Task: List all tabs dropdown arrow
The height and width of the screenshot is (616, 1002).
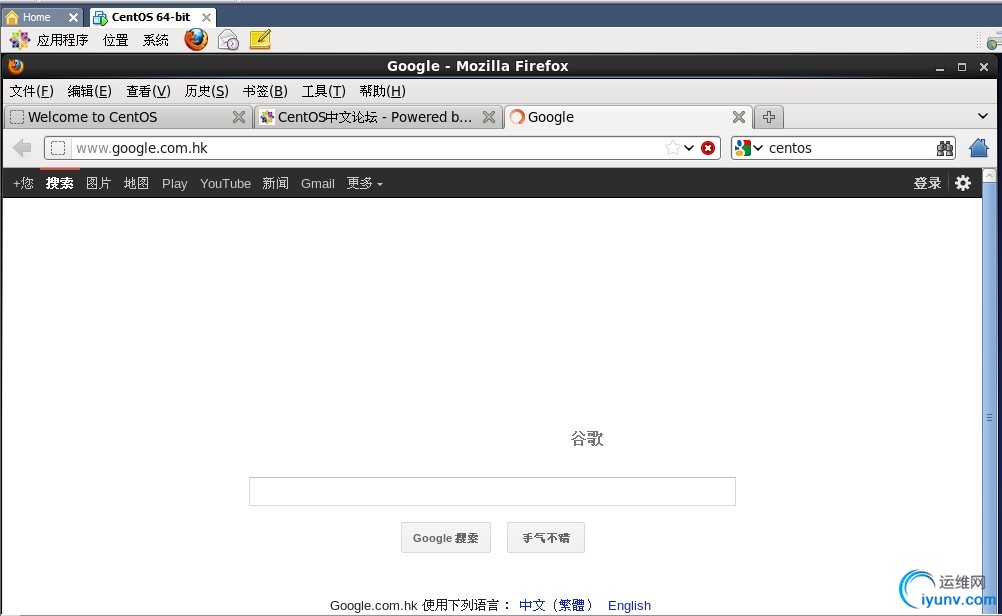Action: (x=983, y=116)
